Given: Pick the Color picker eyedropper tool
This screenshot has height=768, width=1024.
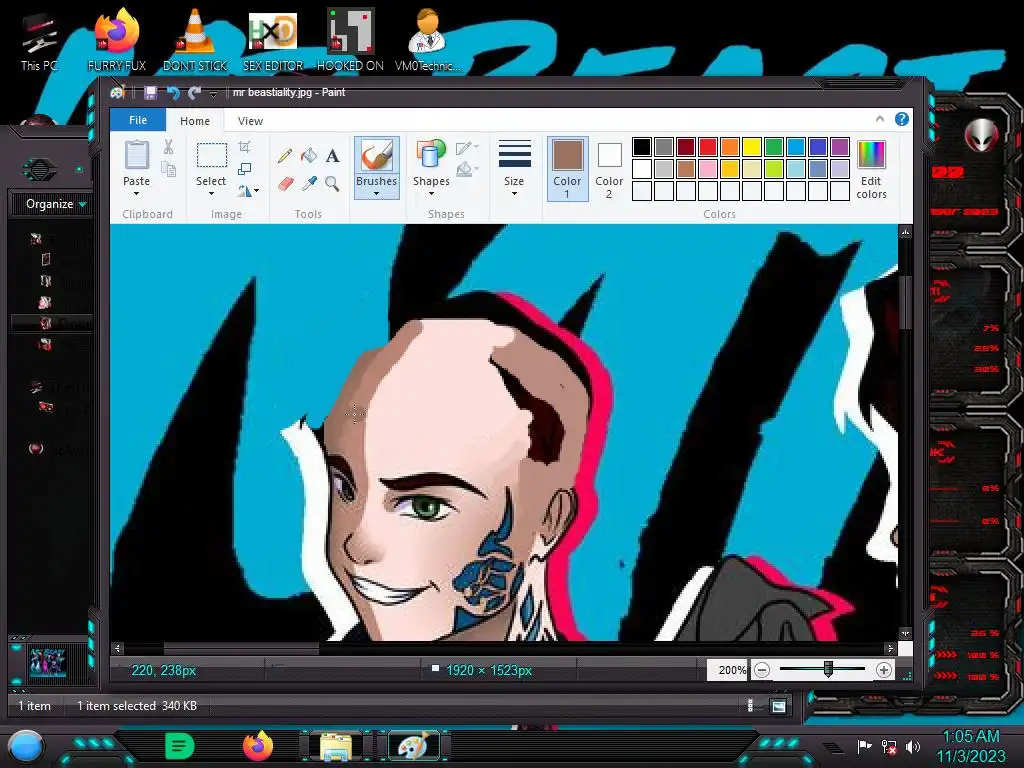Looking at the screenshot, I should (x=309, y=184).
